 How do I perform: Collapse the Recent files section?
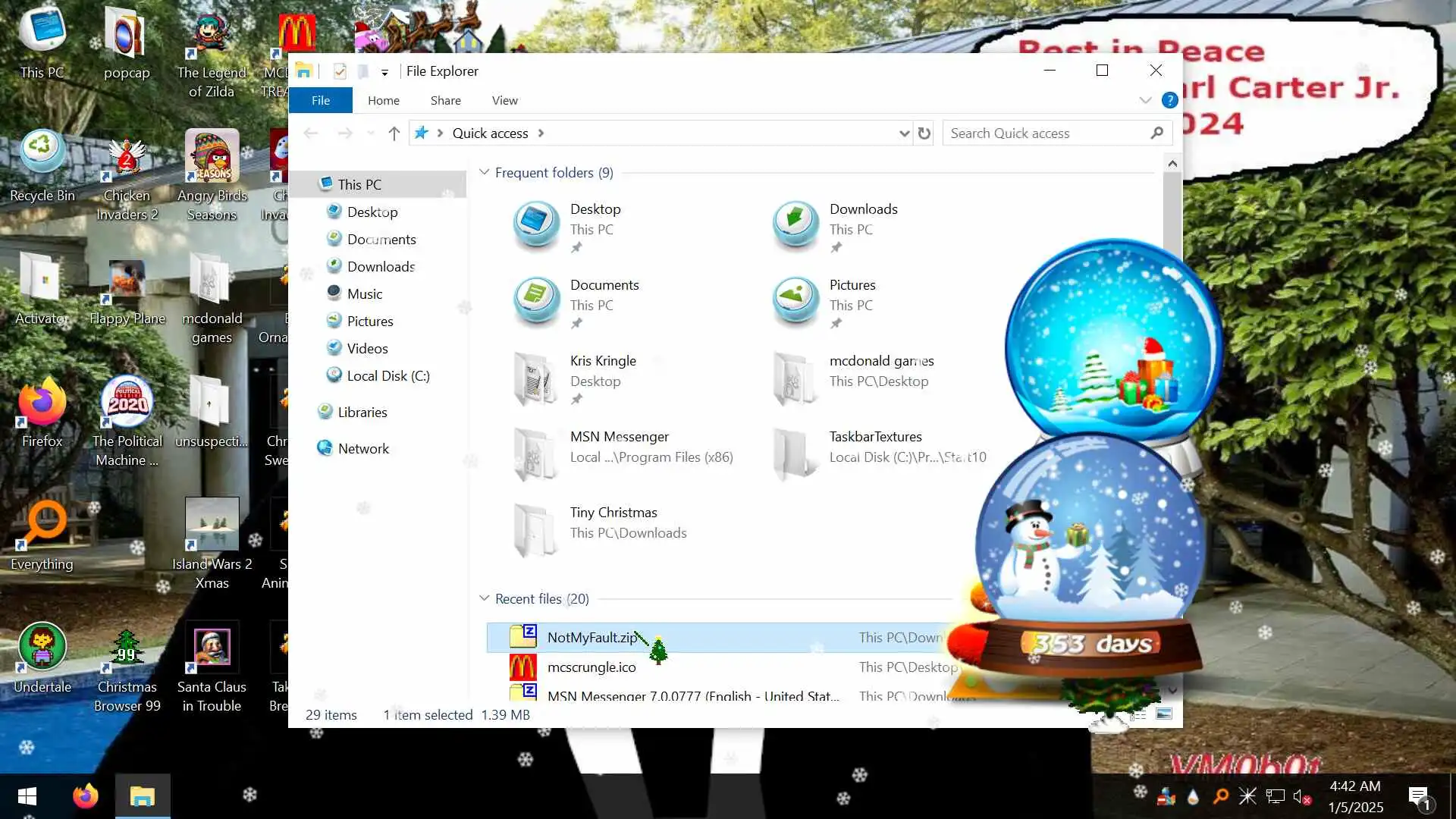(484, 598)
